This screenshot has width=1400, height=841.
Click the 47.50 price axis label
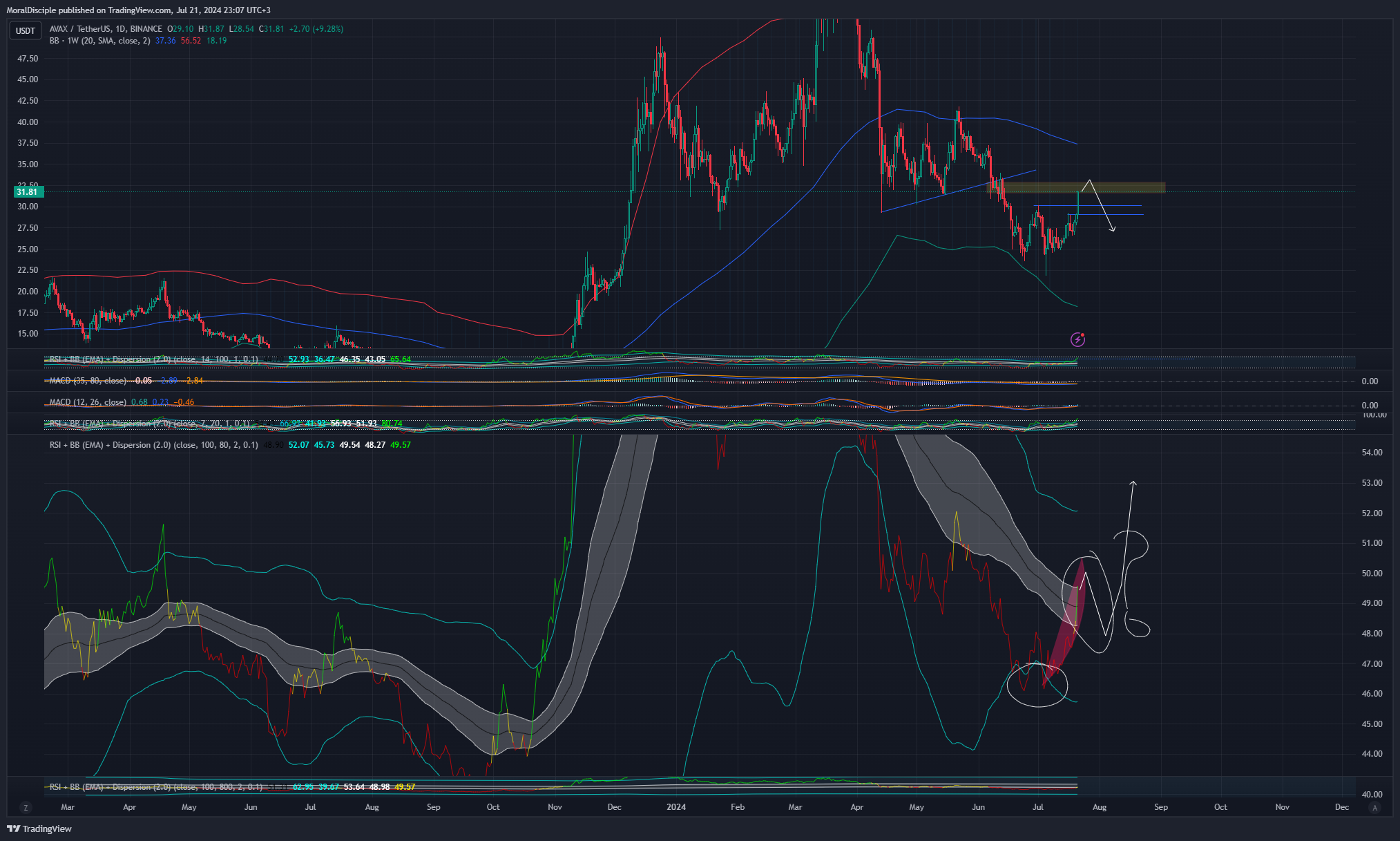pos(28,59)
